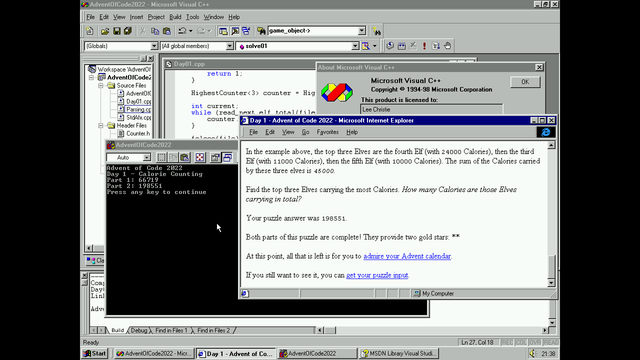The image size is (640, 360).
Task: Click the Ln 27, Col 18 status text
Action: click(477, 342)
